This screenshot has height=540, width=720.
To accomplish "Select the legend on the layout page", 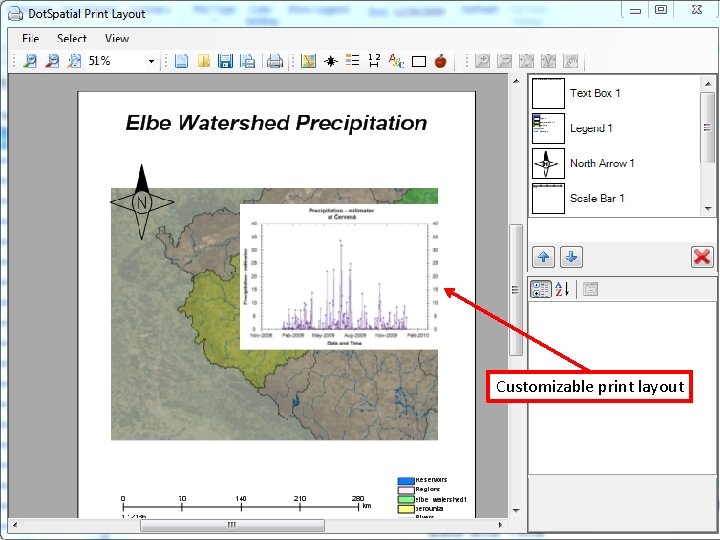I will click(432, 498).
